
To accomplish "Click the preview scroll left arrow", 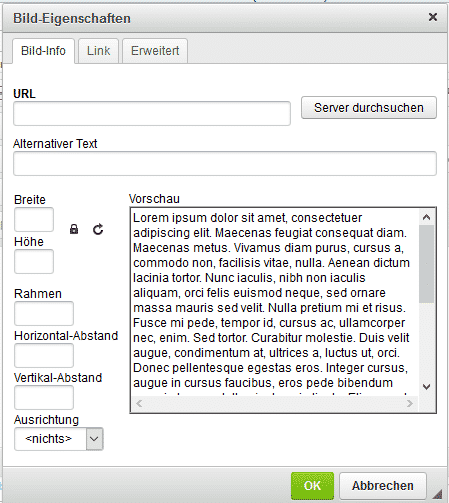I will [139, 403].
